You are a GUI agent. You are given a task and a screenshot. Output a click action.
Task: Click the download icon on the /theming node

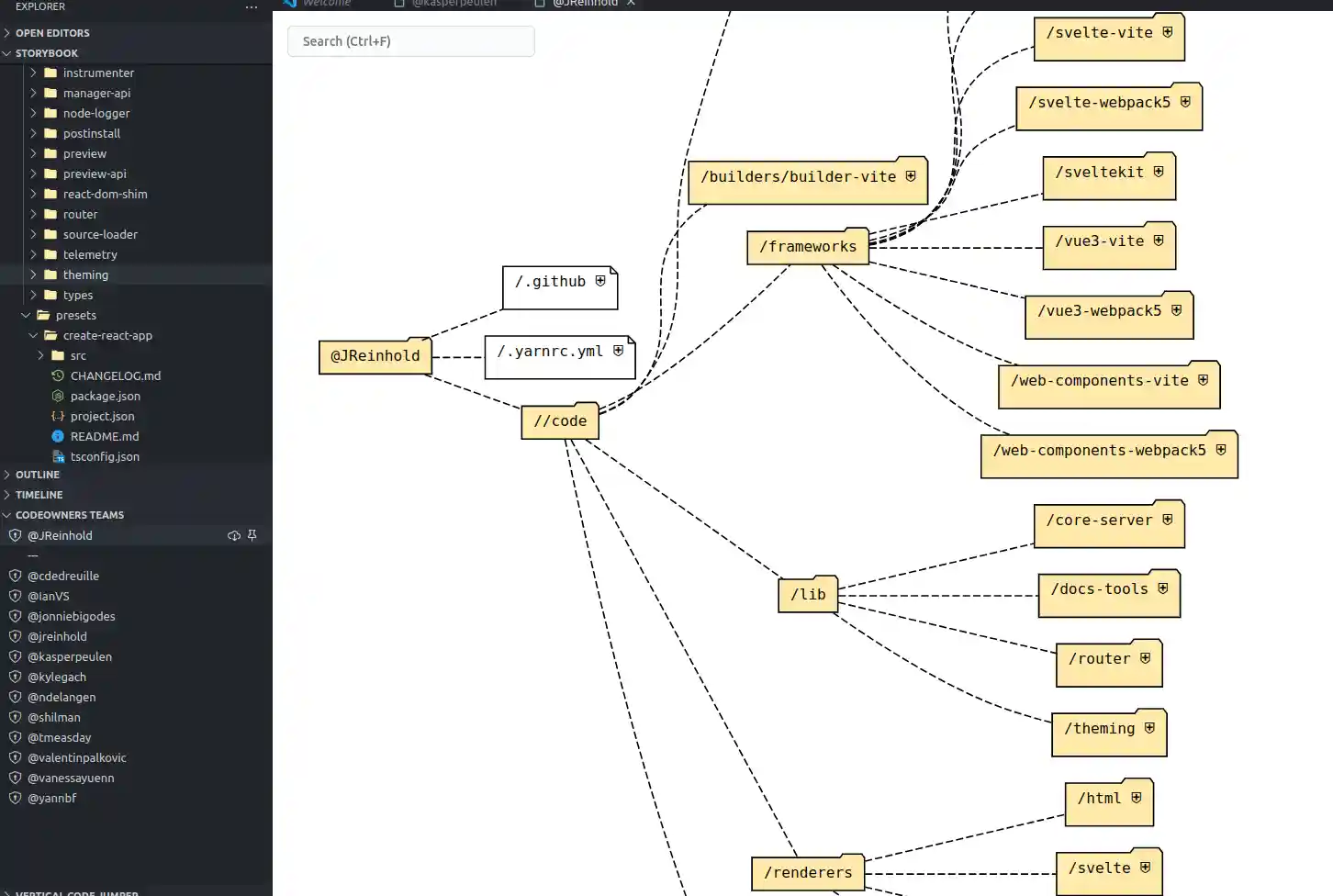coord(1149,726)
